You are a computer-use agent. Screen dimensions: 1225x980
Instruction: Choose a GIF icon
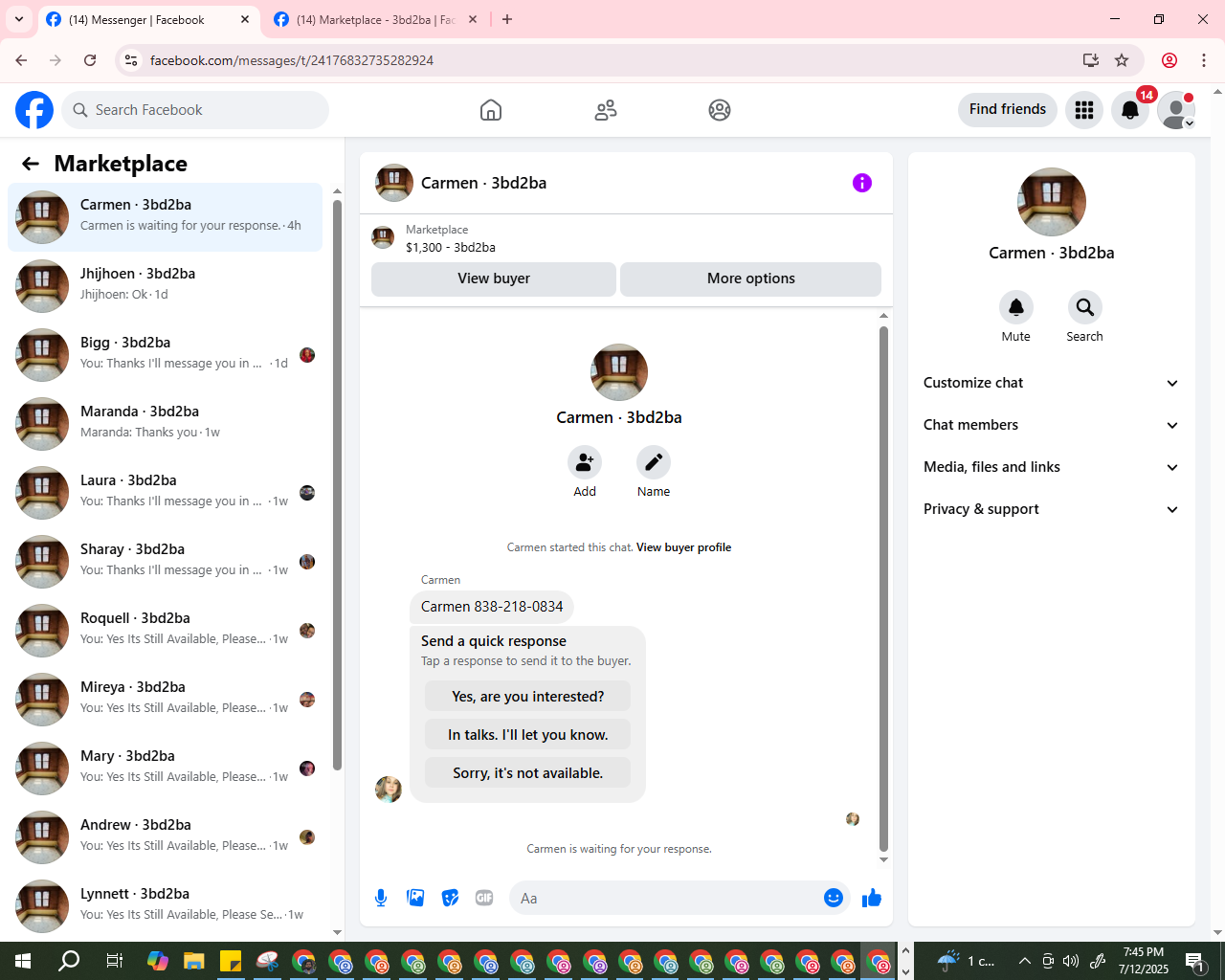pyautogui.click(x=484, y=898)
